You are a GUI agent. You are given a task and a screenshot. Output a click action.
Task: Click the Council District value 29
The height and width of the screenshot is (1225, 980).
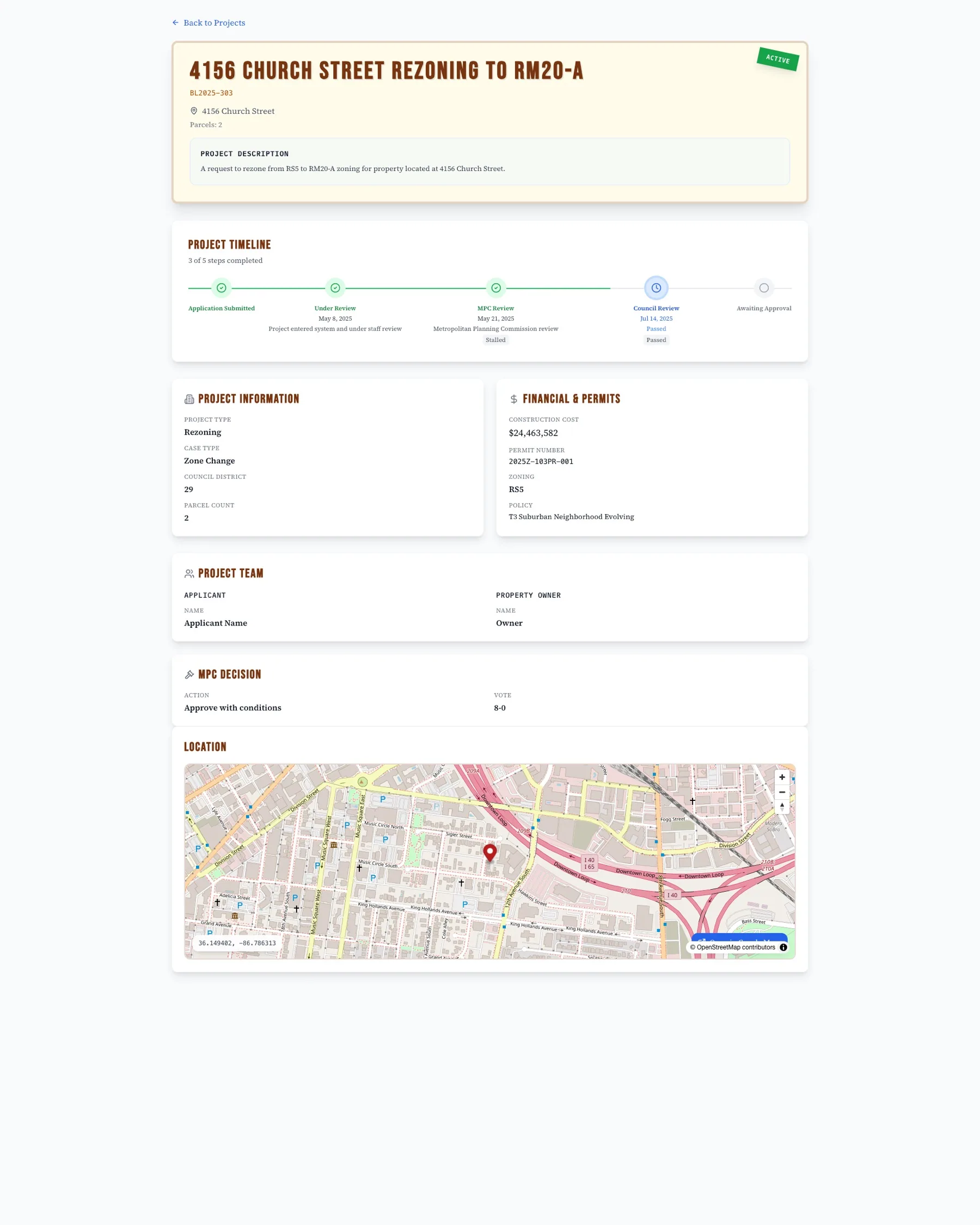coord(188,489)
